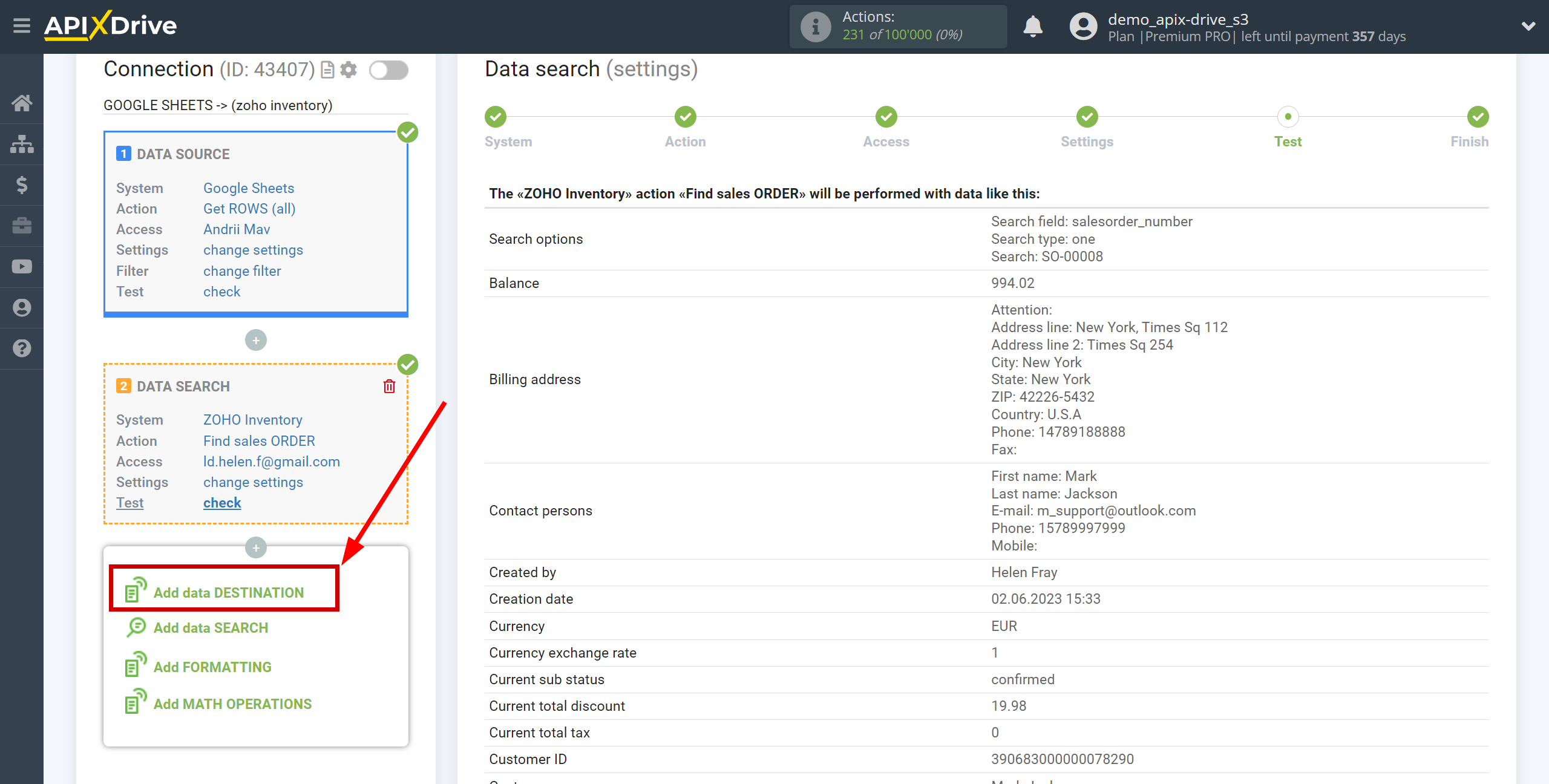Click the ApiX-Drive logo

coord(111,25)
